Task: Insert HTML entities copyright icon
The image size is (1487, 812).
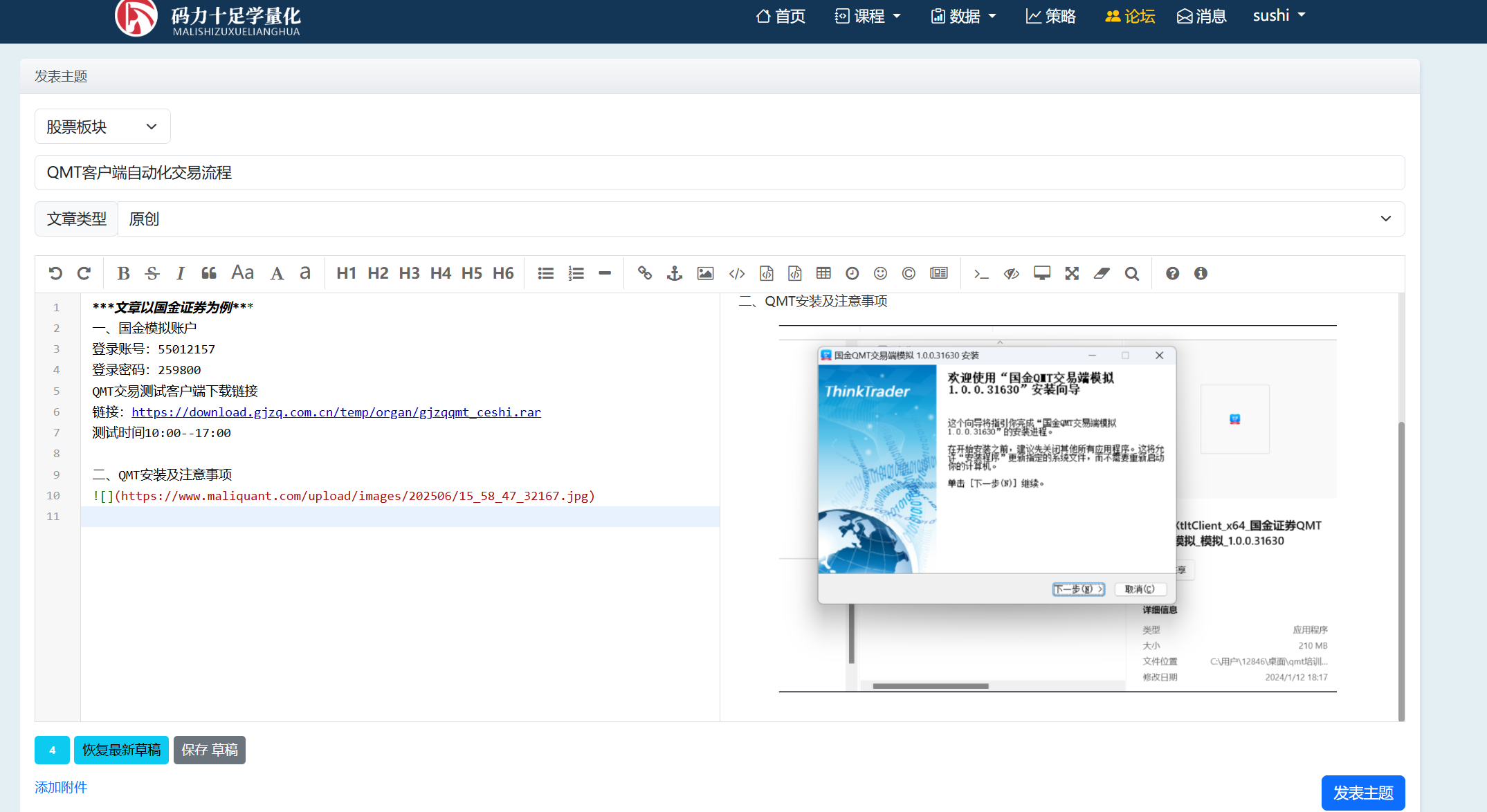Action: [x=909, y=273]
